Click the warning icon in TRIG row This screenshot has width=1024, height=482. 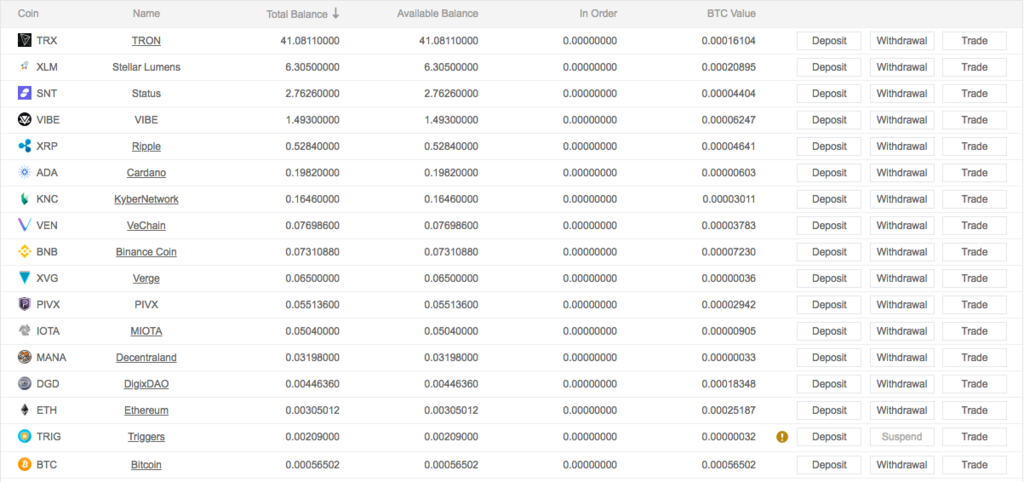(x=782, y=437)
